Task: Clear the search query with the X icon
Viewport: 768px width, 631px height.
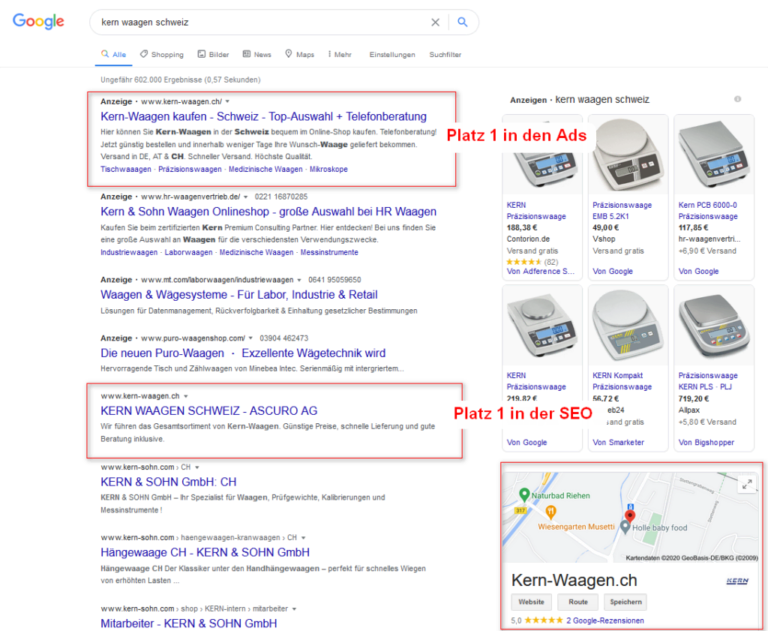Action: point(435,22)
